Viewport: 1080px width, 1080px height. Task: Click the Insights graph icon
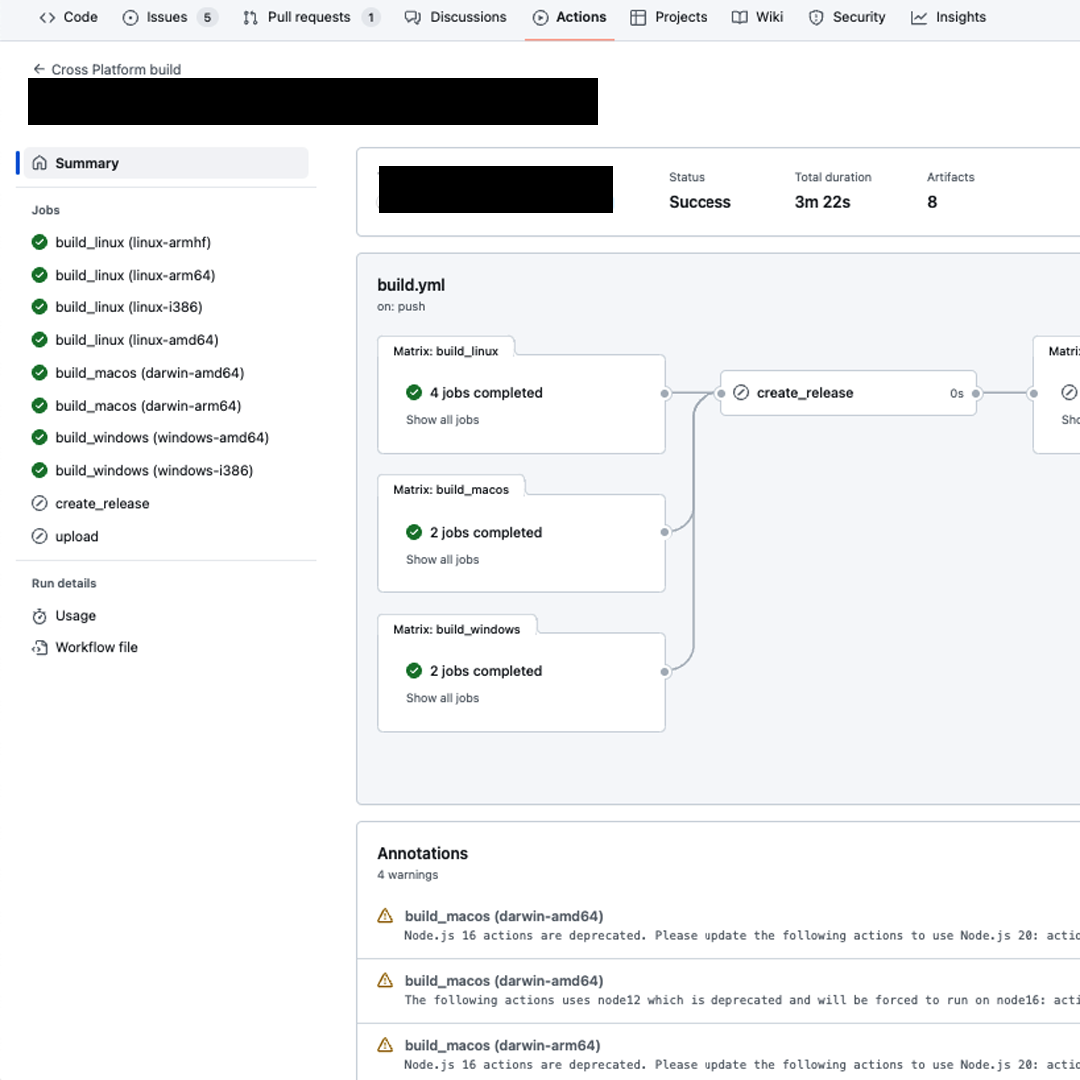point(919,17)
